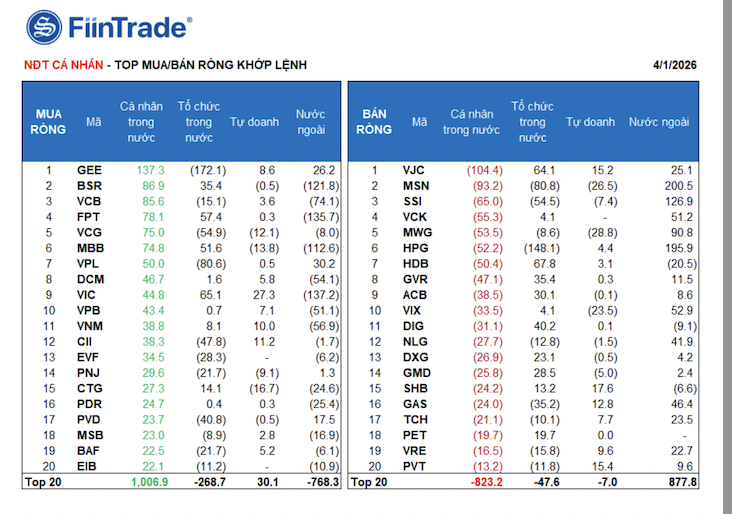Select the VJC ticker in the sell table
Viewport: 732px width, 514px height.
[x=415, y=171]
